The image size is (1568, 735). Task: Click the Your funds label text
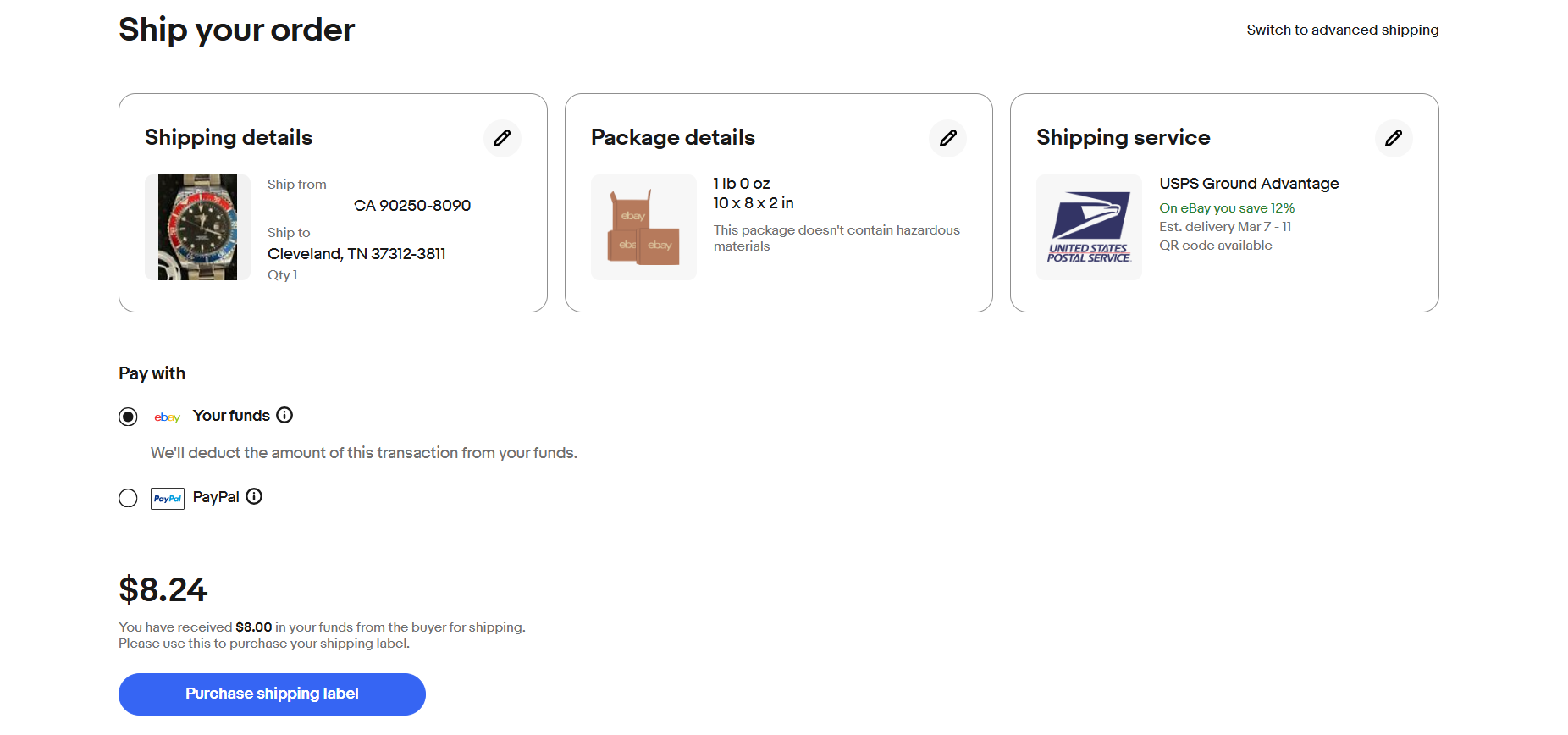[231, 416]
